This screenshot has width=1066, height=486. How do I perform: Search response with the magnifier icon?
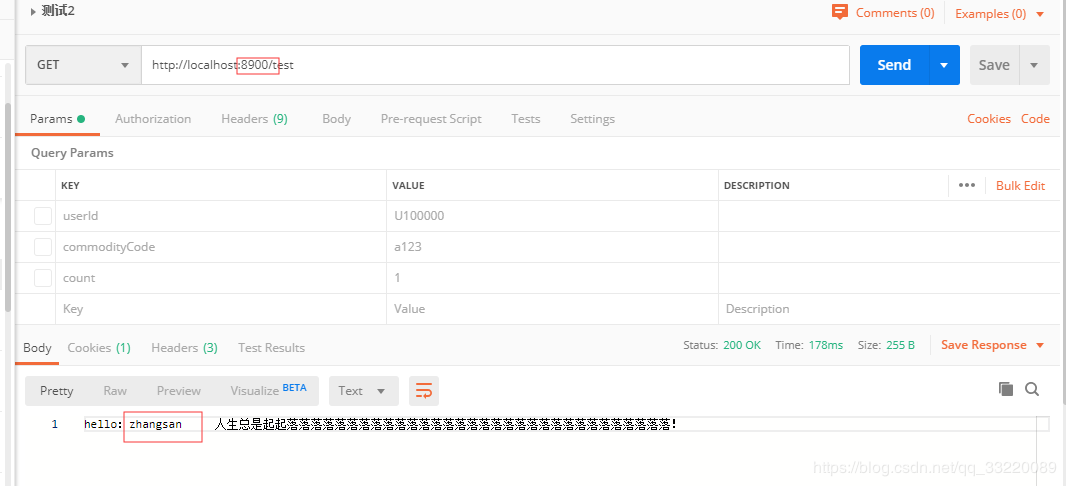tap(1032, 389)
